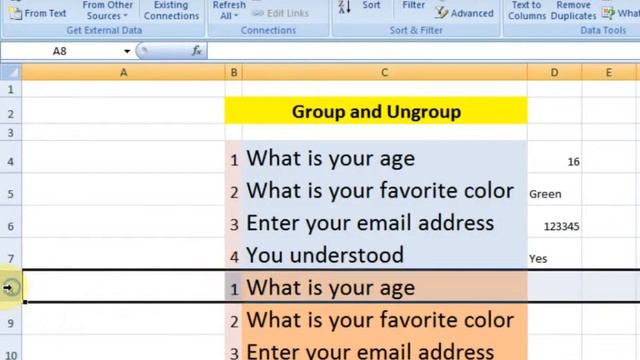640x360 pixels.
Task: Click the cell containing 123345
Action: point(554,222)
